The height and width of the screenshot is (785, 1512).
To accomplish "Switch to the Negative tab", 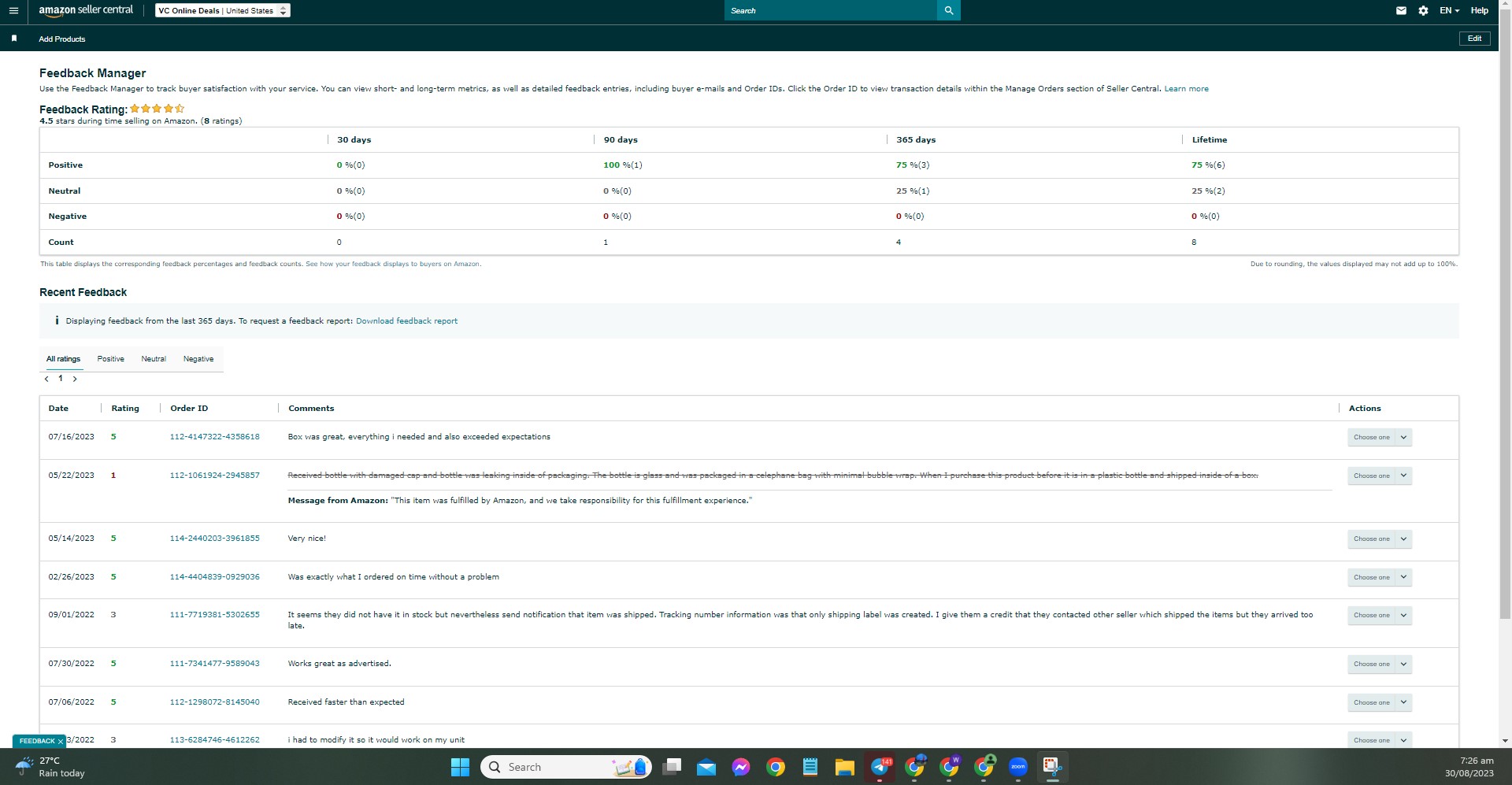I will coord(198,359).
